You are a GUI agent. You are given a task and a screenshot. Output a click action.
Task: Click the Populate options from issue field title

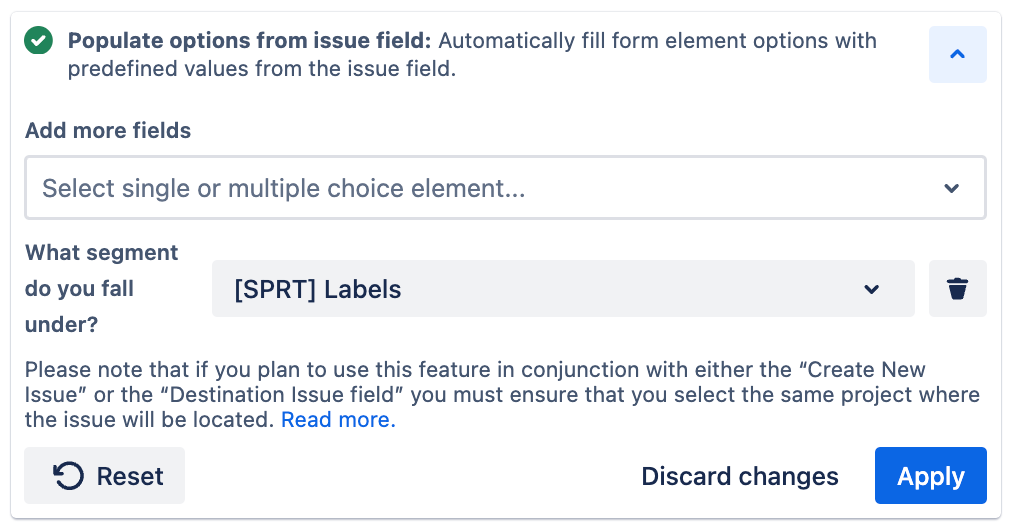pyautogui.click(x=248, y=41)
